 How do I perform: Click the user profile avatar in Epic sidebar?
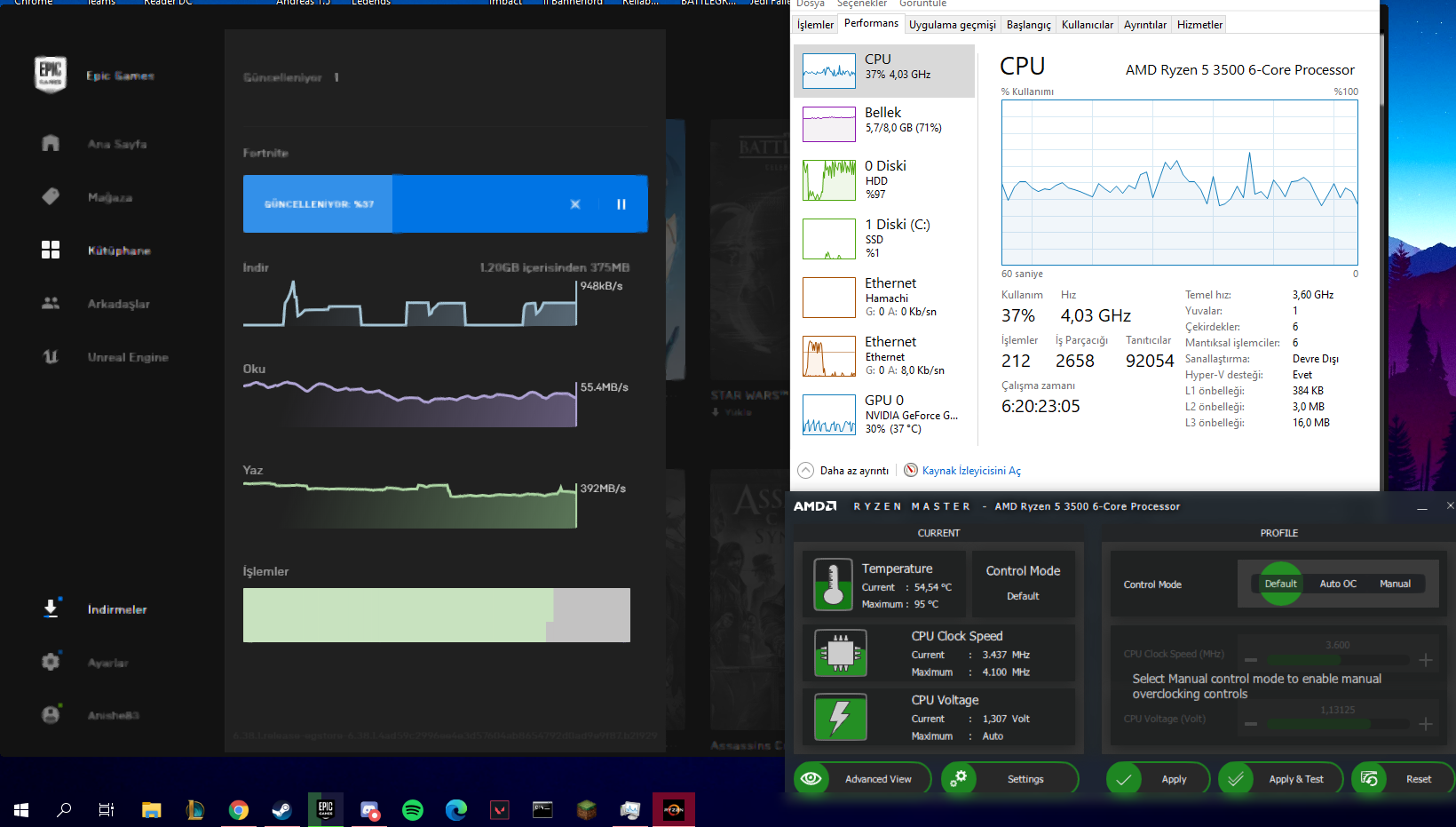[51, 715]
